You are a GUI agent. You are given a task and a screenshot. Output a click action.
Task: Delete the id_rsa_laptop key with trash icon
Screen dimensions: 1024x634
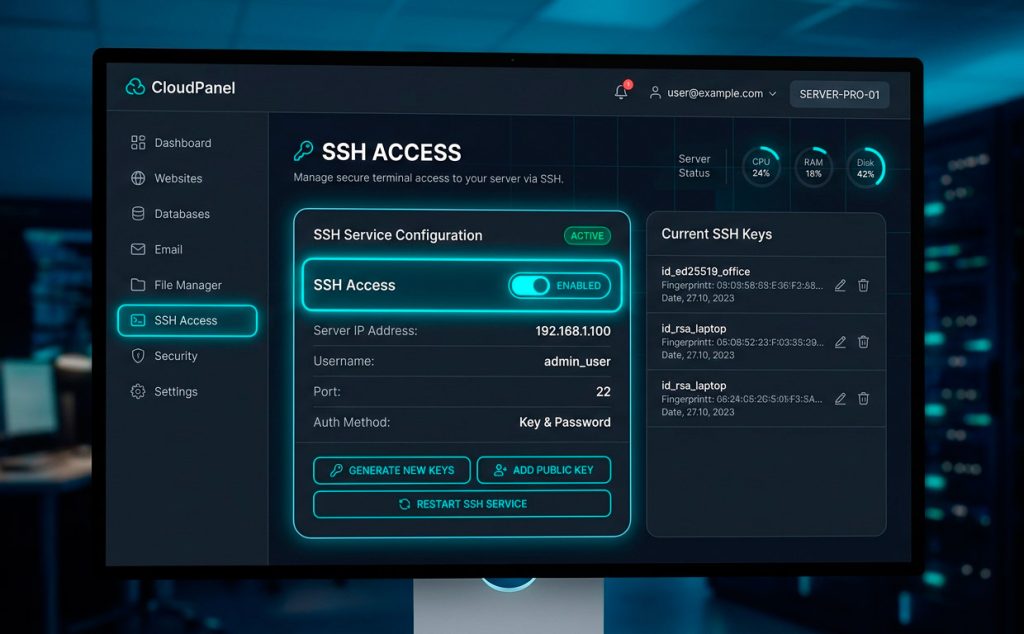click(863, 342)
